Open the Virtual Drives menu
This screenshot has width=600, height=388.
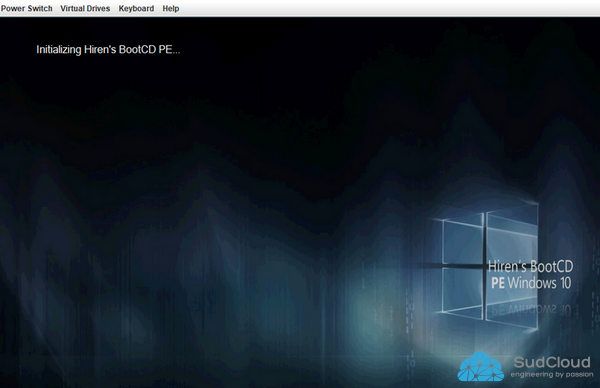(x=85, y=8)
